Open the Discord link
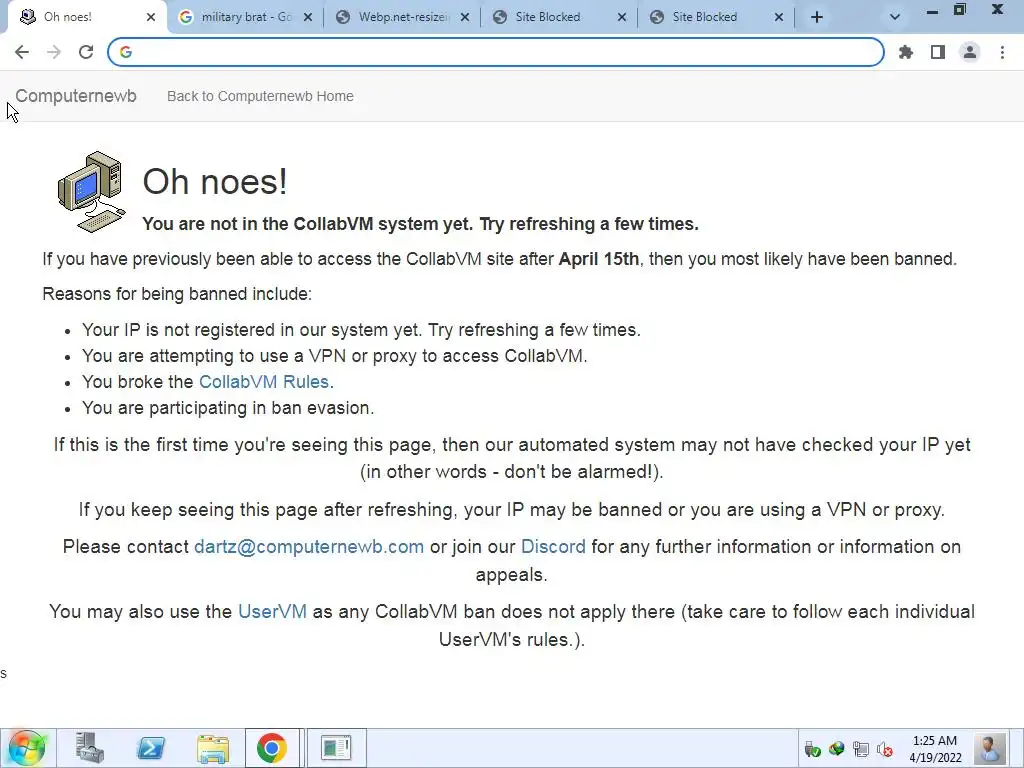This screenshot has width=1024, height=768. coord(553,547)
